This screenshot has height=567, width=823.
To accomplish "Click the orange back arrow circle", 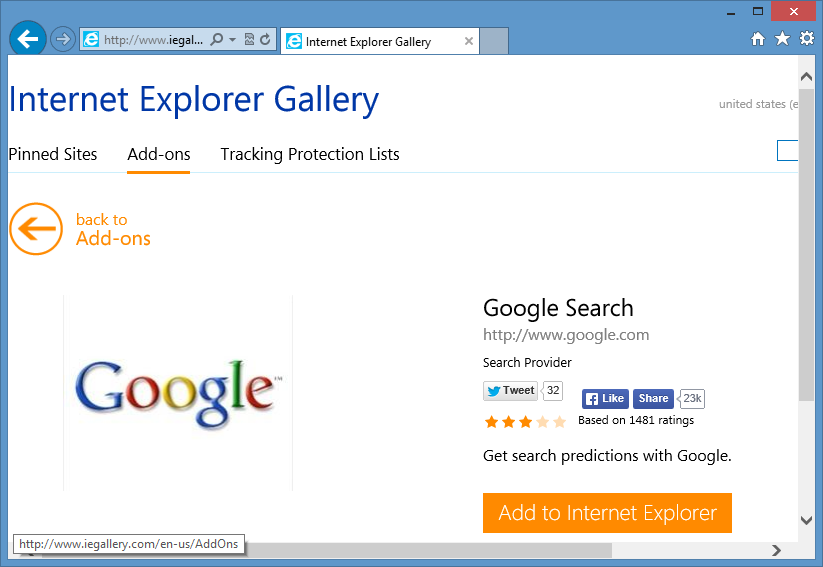I will (x=36, y=229).
